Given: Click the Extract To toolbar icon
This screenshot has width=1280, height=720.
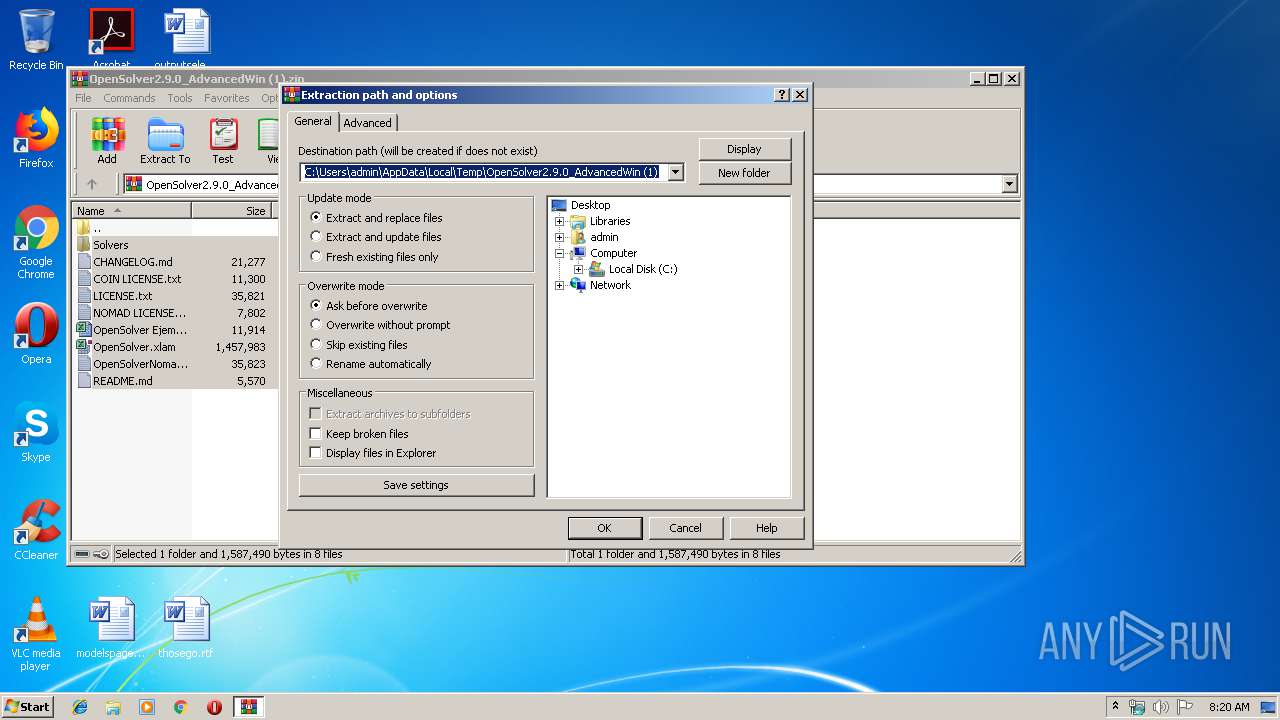Looking at the screenshot, I should pos(165,140).
